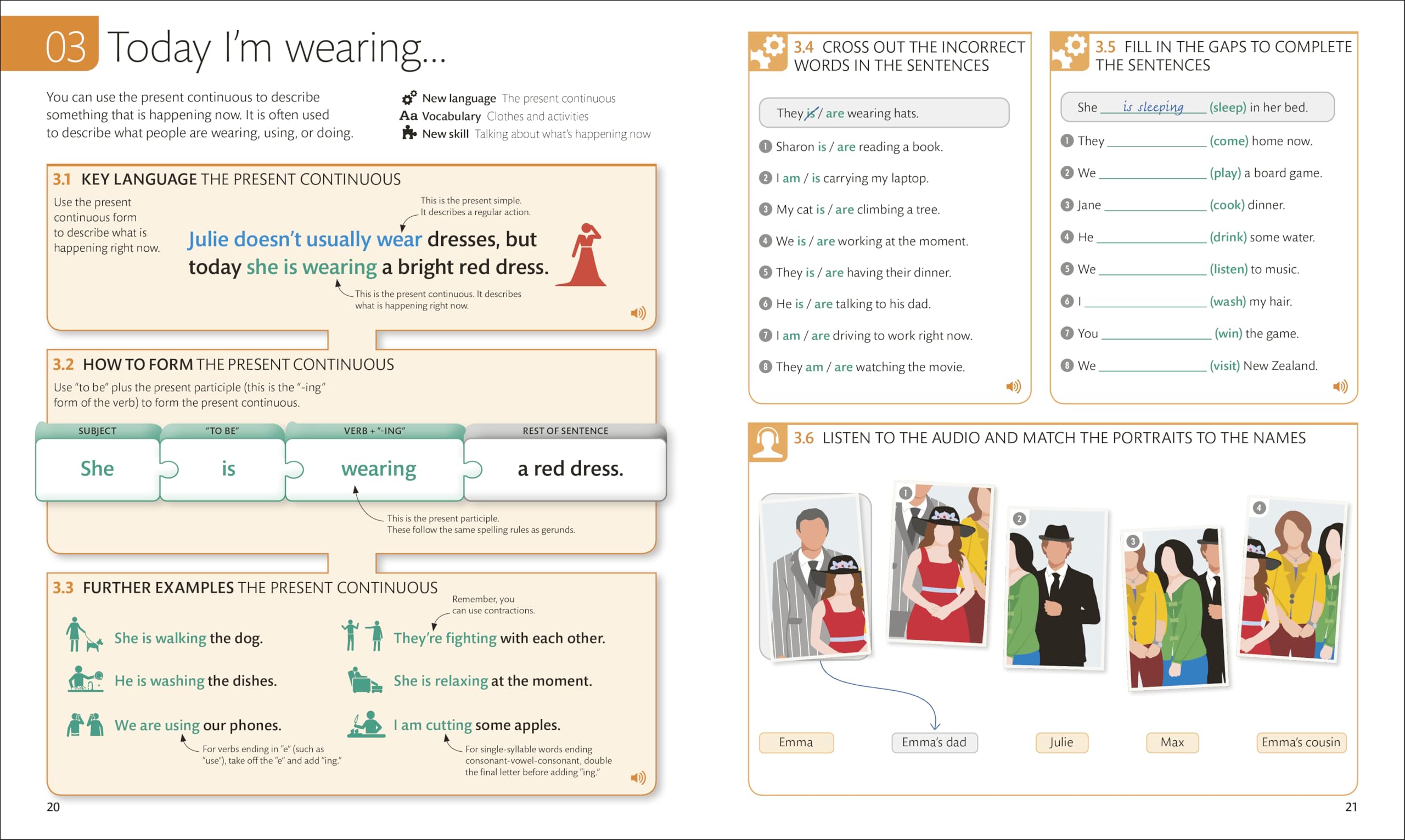Select the Emma name label
The width and height of the screenshot is (1405, 840).
[795, 742]
